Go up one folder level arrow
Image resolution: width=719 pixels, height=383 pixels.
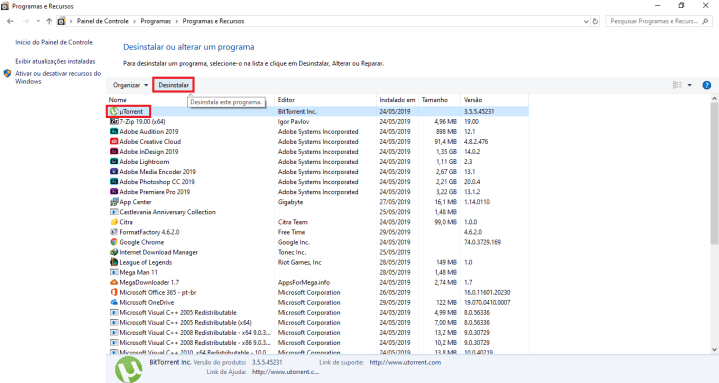click(x=49, y=21)
